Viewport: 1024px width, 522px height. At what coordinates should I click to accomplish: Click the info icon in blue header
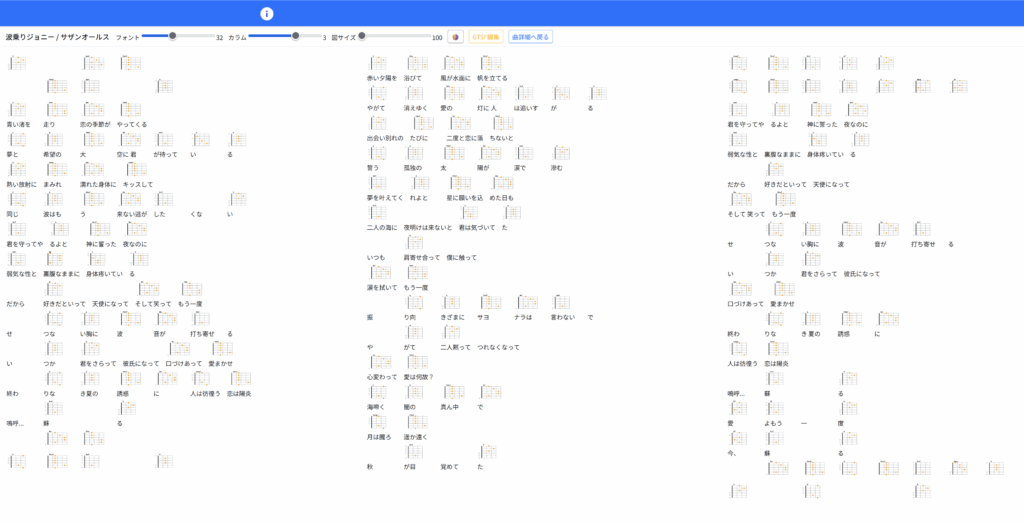[266, 13]
